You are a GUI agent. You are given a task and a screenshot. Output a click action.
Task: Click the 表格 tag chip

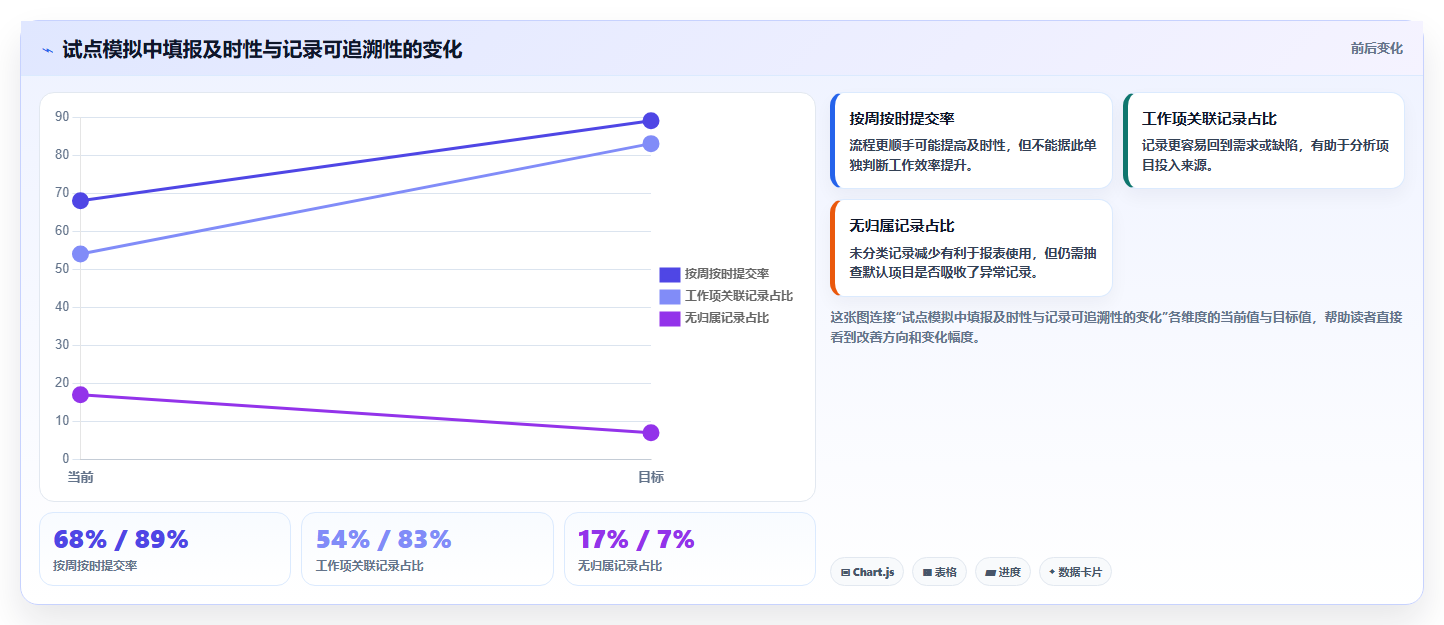[939, 572]
